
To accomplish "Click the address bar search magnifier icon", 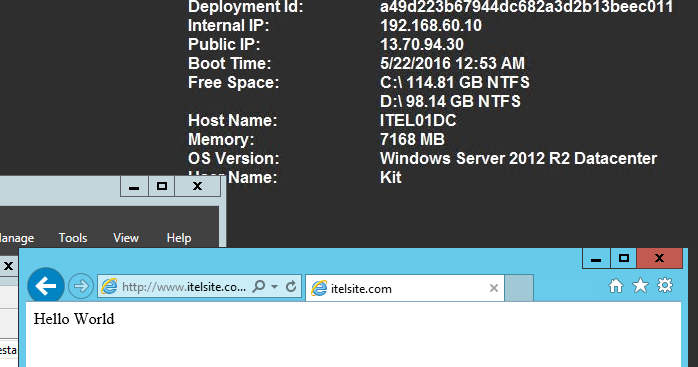I will (259, 286).
